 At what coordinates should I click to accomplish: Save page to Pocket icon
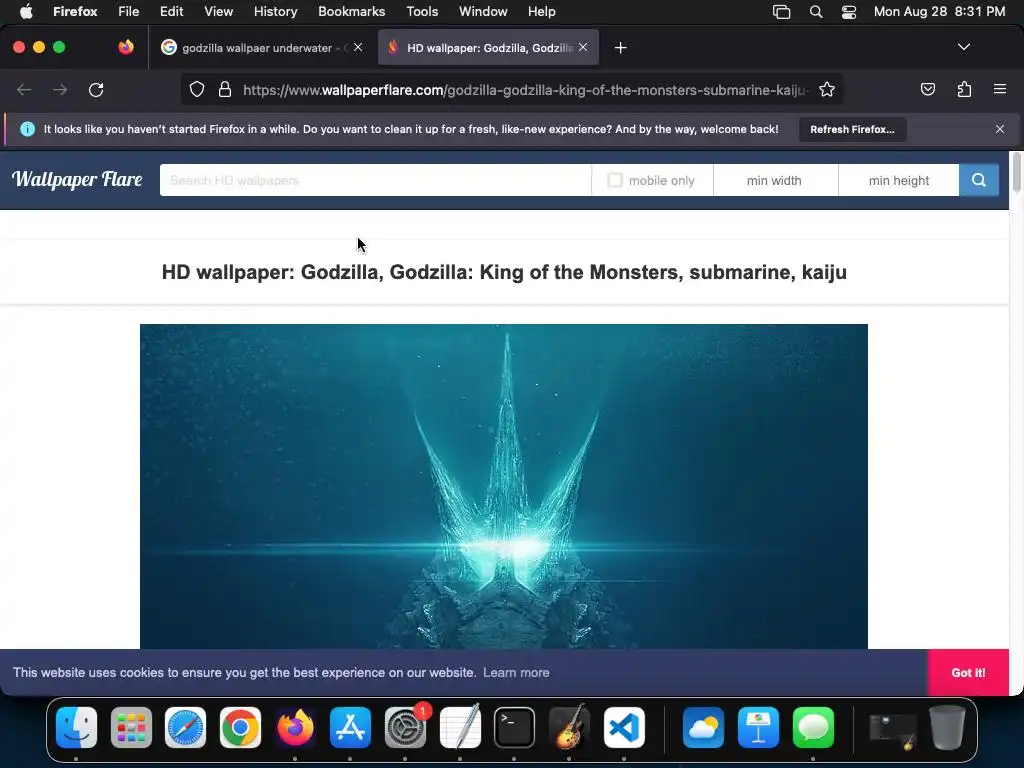tap(927, 89)
